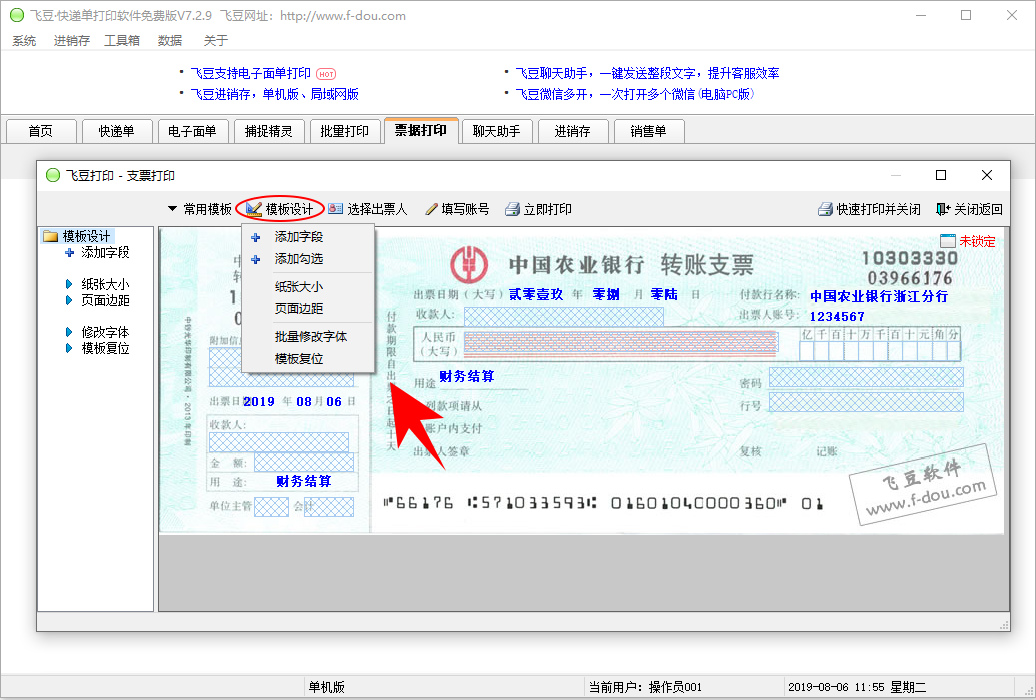Click the 关闭返回 button
Image resolution: width=1036 pixels, height=700 pixels.
pos(969,209)
